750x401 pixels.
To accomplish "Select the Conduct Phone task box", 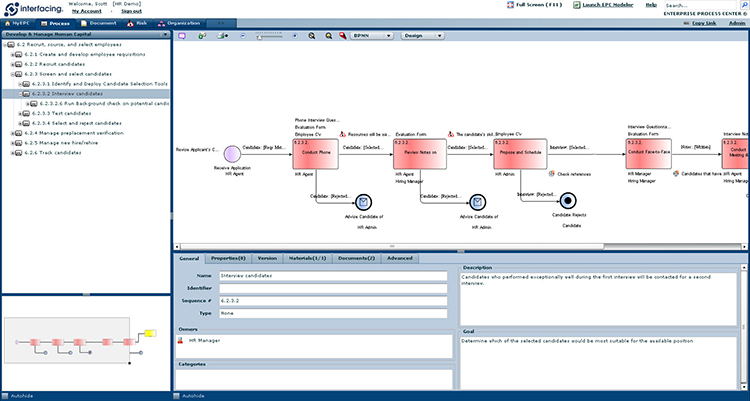I will [x=316, y=154].
